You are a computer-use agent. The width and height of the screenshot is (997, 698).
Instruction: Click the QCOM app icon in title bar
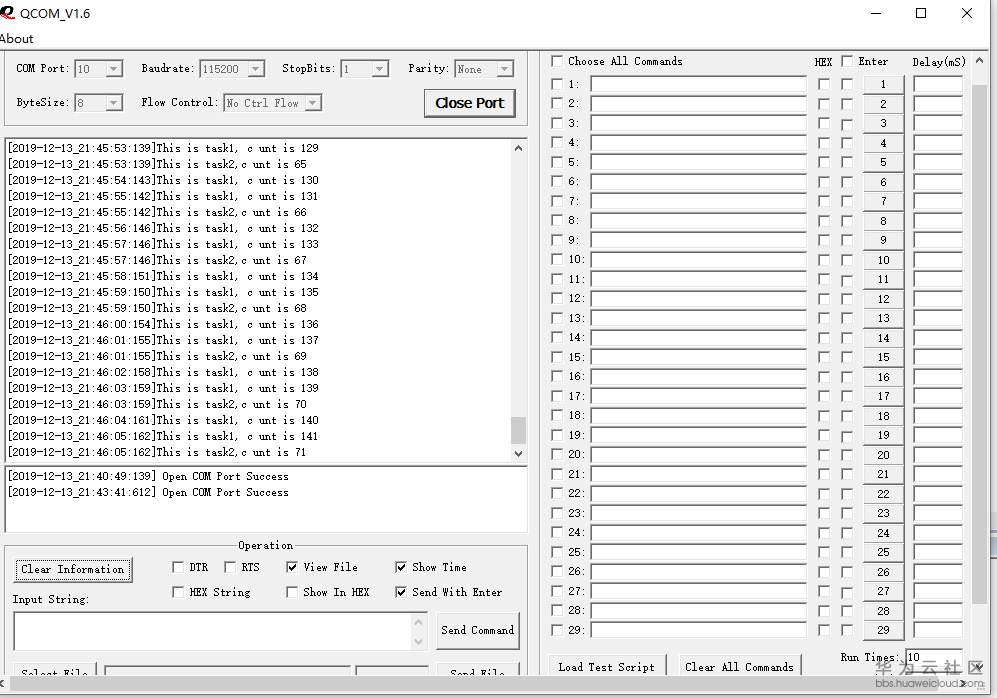click(7, 12)
